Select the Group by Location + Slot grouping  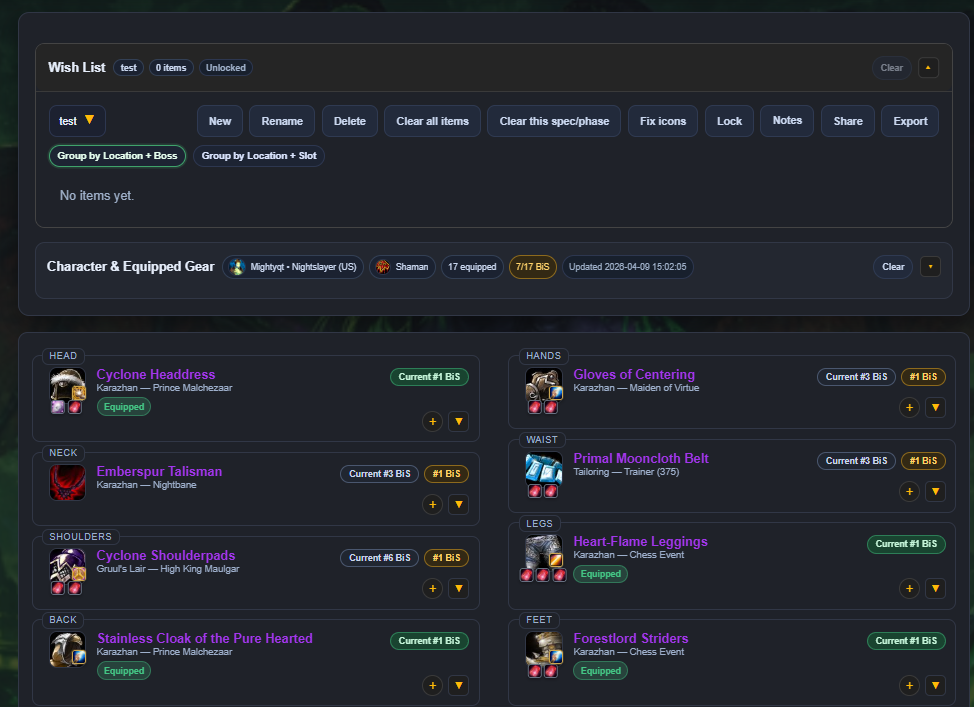[259, 156]
